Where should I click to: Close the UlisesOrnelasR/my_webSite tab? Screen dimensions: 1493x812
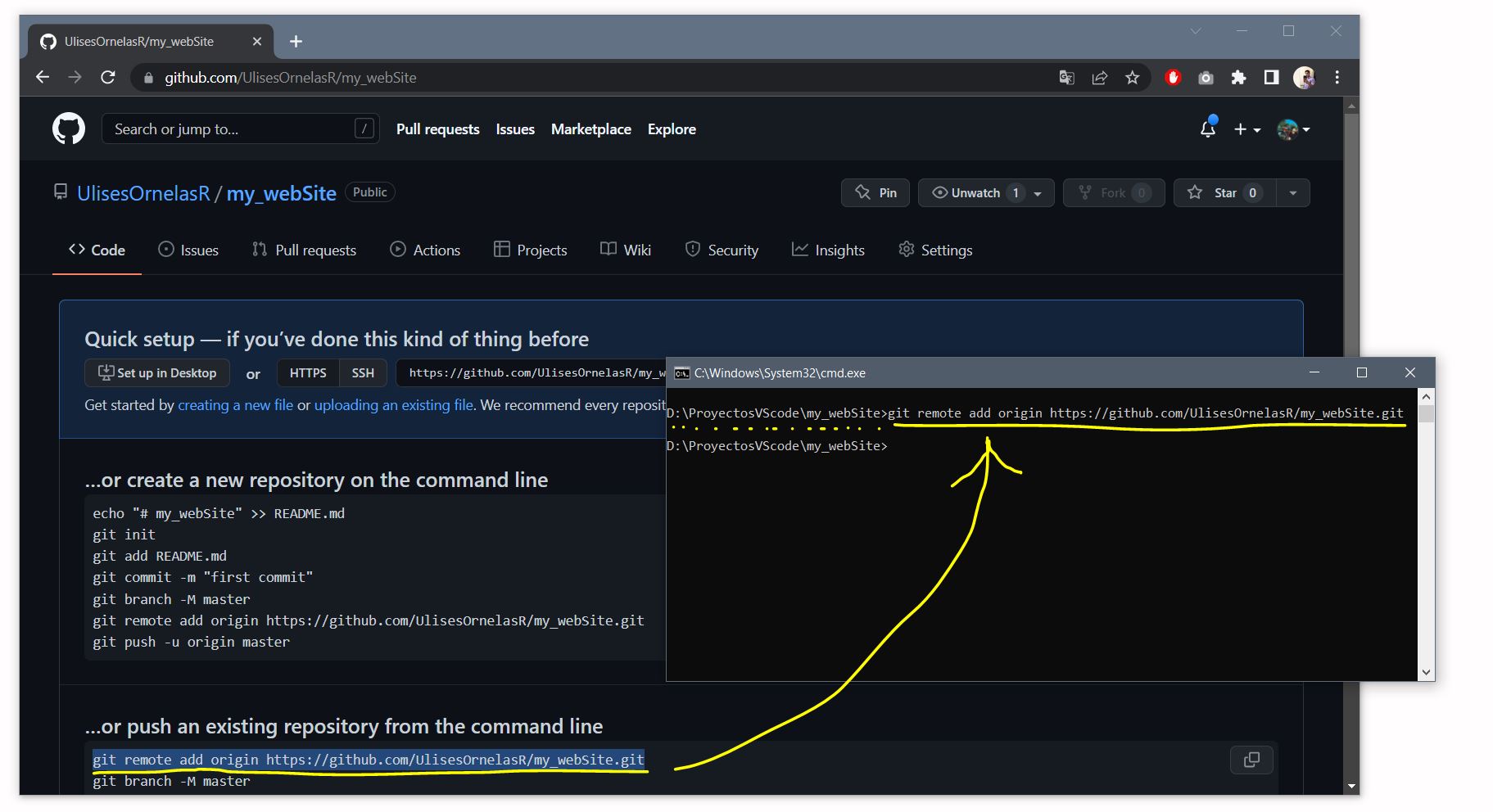tap(257, 41)
